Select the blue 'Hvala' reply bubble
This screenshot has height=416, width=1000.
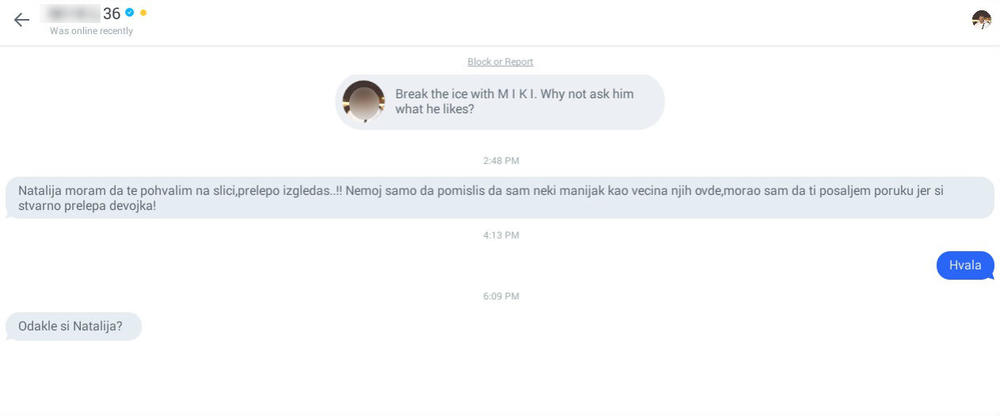(x=965, y=265)
